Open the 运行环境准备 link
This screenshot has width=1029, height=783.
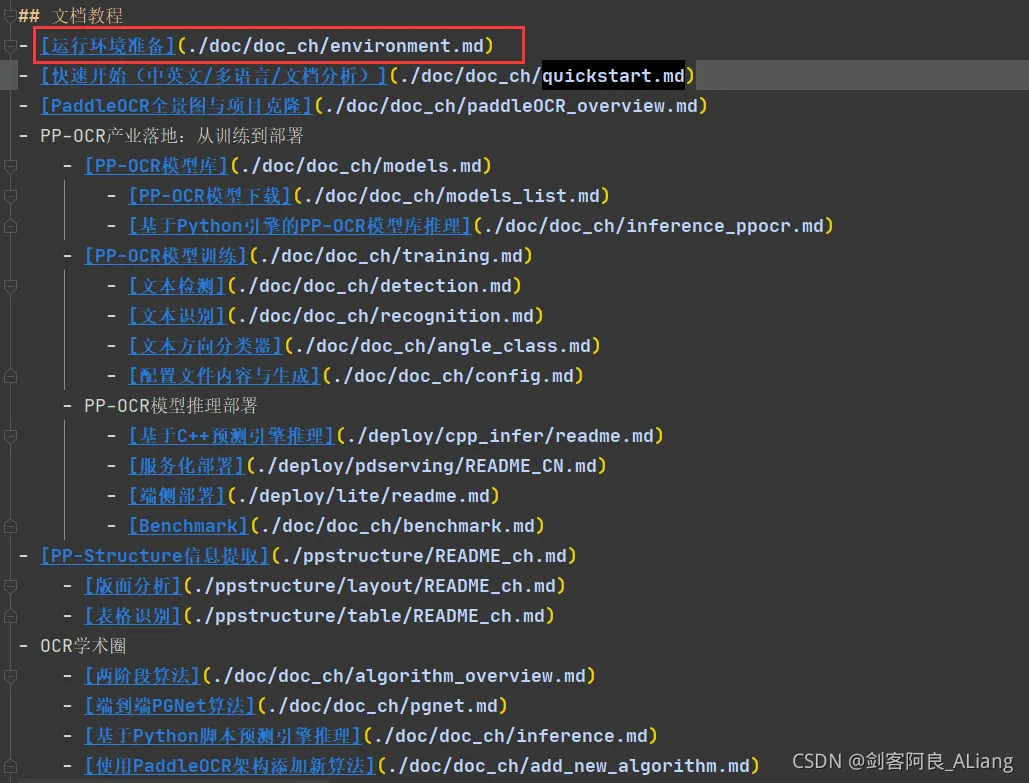point(108,46)
